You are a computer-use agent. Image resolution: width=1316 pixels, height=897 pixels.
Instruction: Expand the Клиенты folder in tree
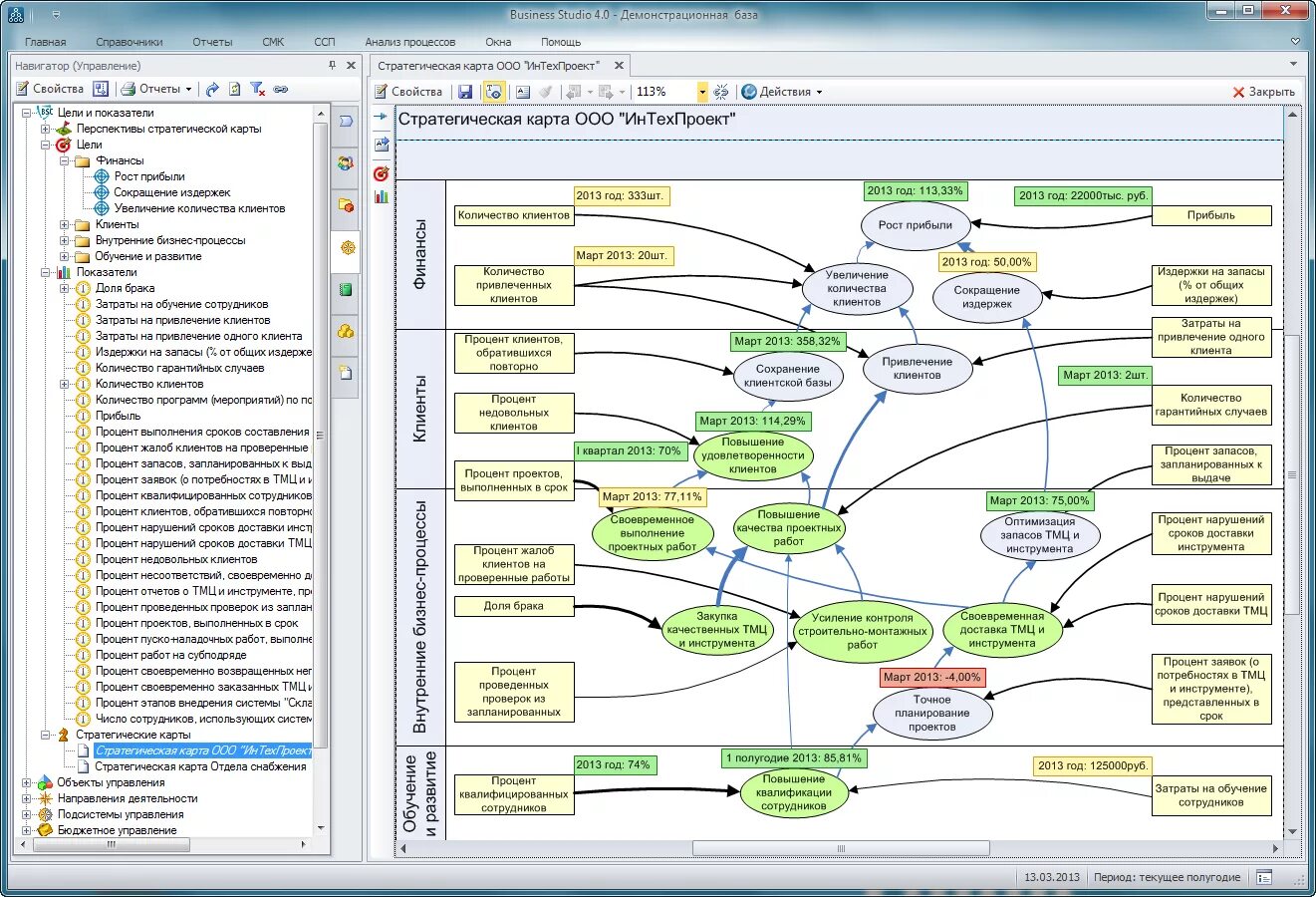[x=65, y=224]
